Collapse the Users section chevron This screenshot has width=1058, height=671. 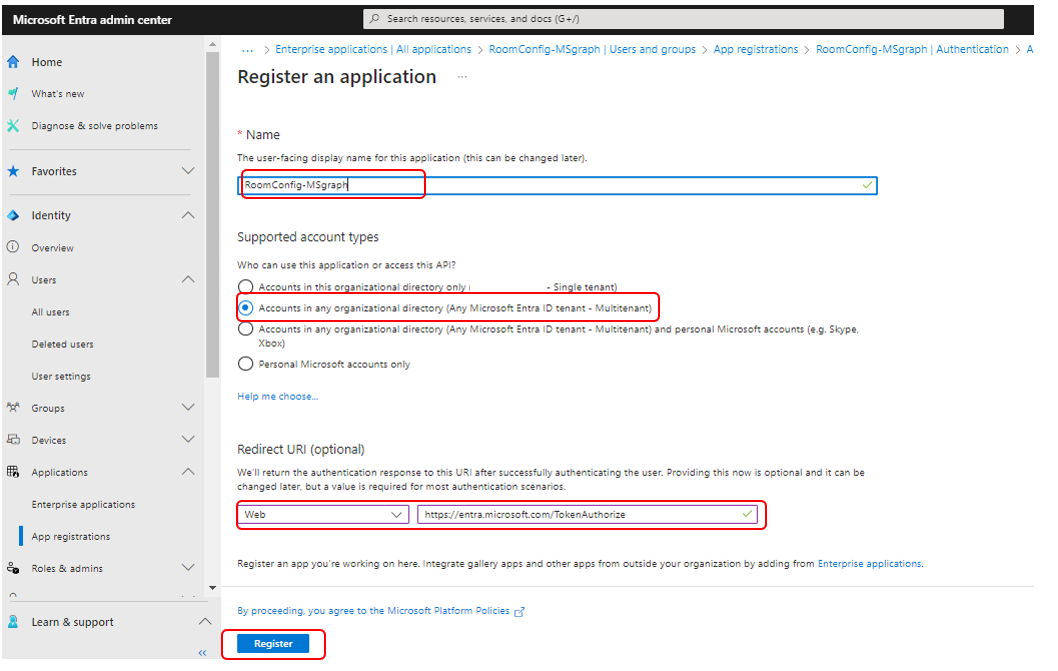(188, 279)
